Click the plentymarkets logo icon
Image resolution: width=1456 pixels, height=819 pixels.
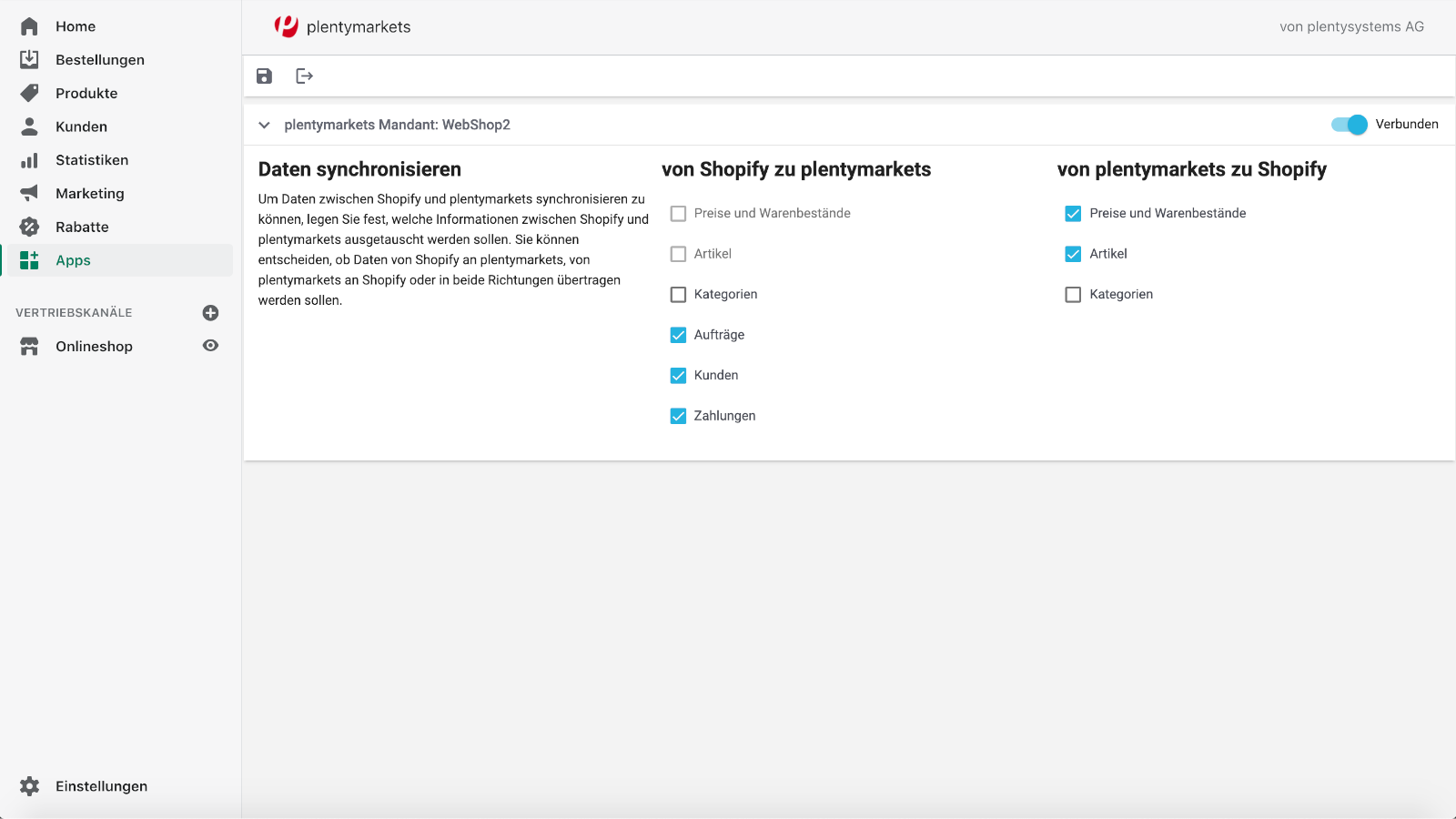[287, 26]
